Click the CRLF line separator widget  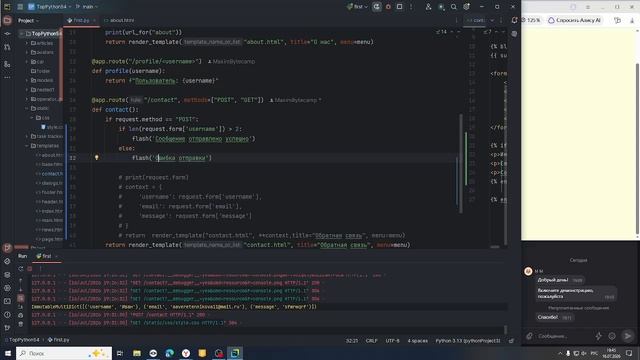click(x=371, y=341)
